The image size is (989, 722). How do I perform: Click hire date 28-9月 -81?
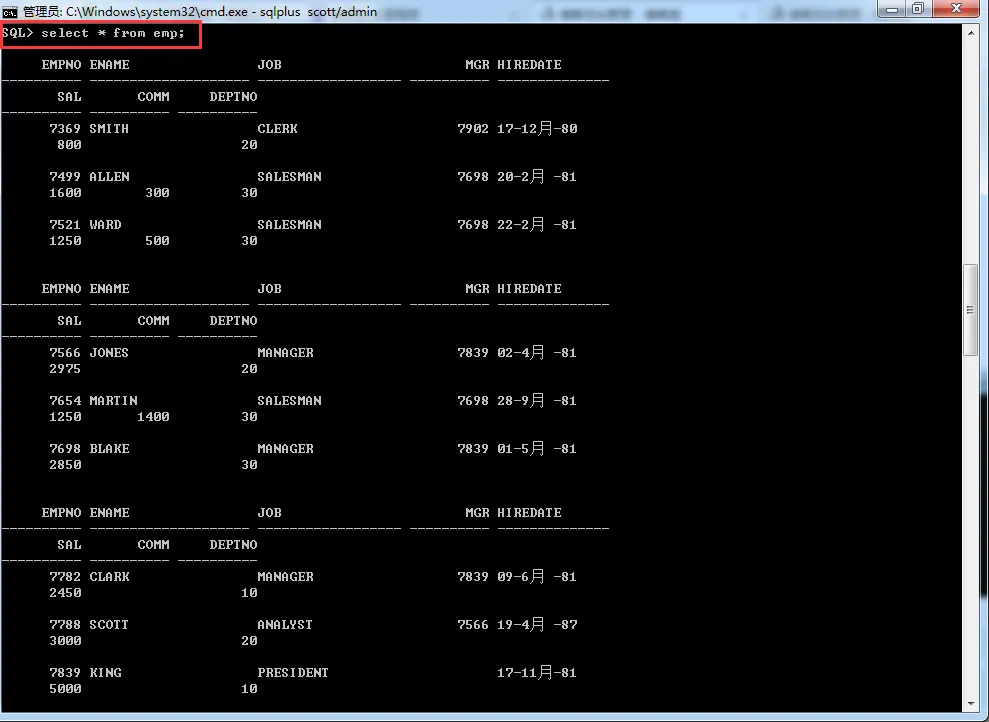tap(537, 400)
